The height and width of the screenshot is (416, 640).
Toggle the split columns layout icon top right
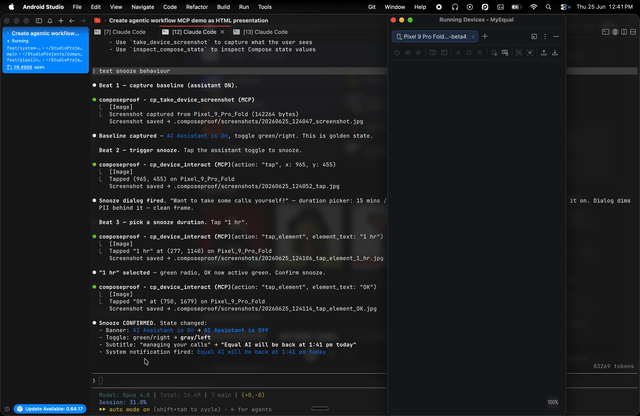[x=624, y=32]
